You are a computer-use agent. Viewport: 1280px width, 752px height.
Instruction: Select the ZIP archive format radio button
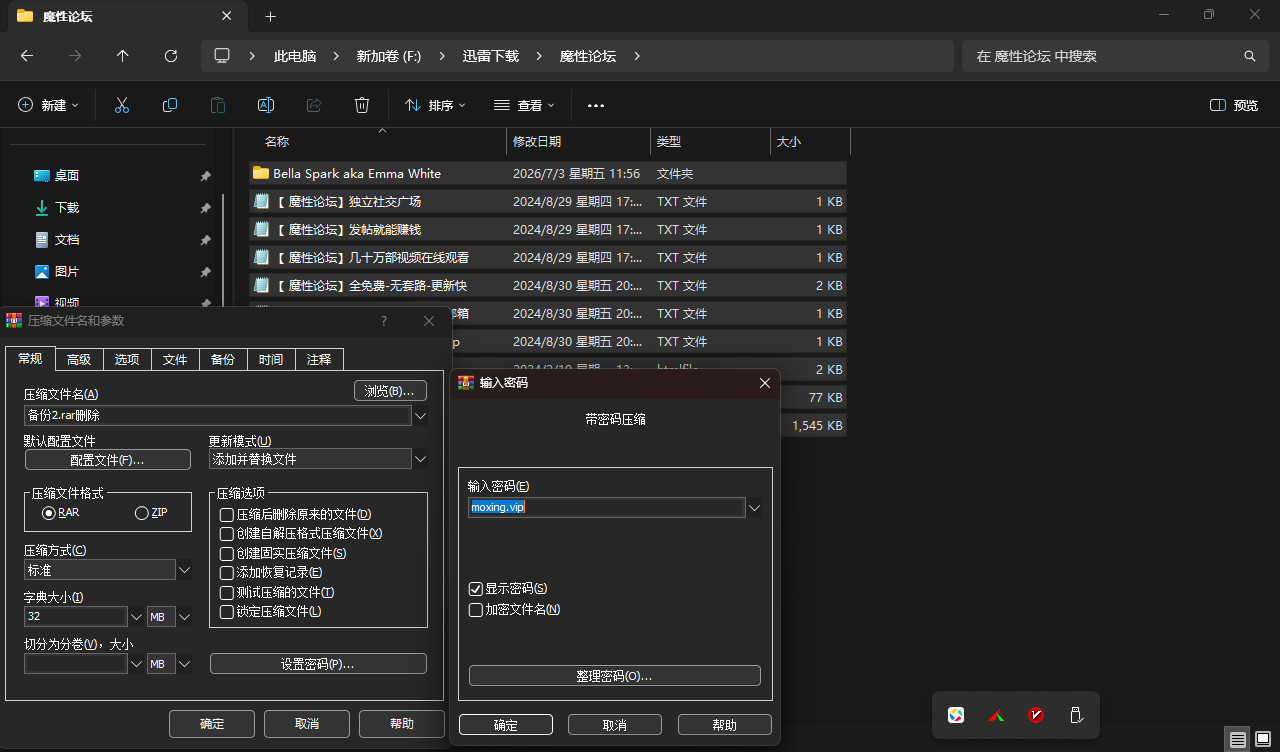pos(141,513)
